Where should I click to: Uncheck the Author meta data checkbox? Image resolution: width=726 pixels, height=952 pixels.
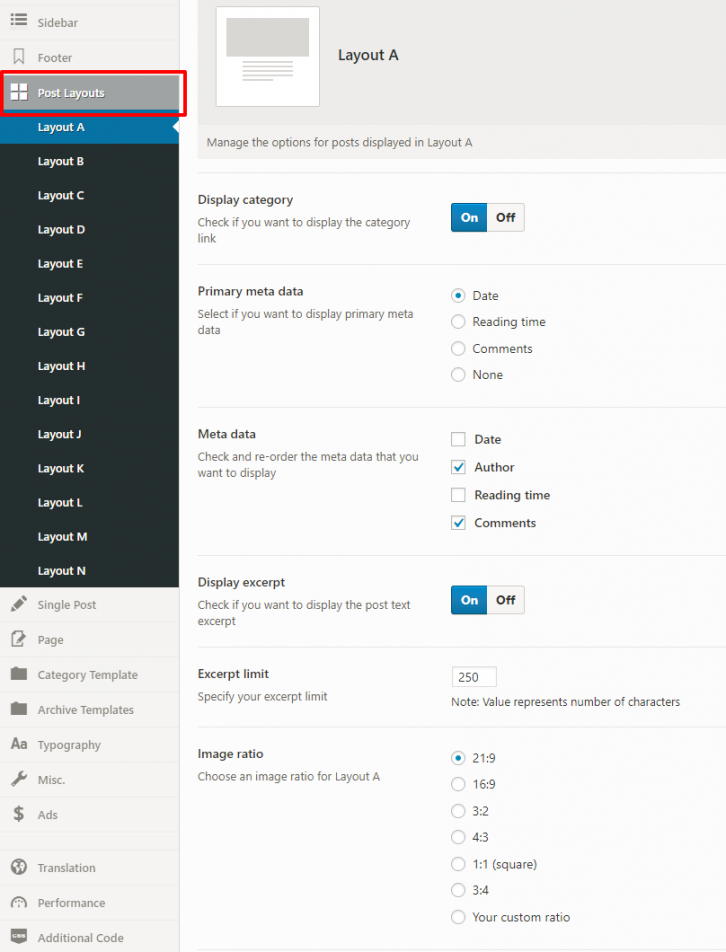(x=458, y=467)
